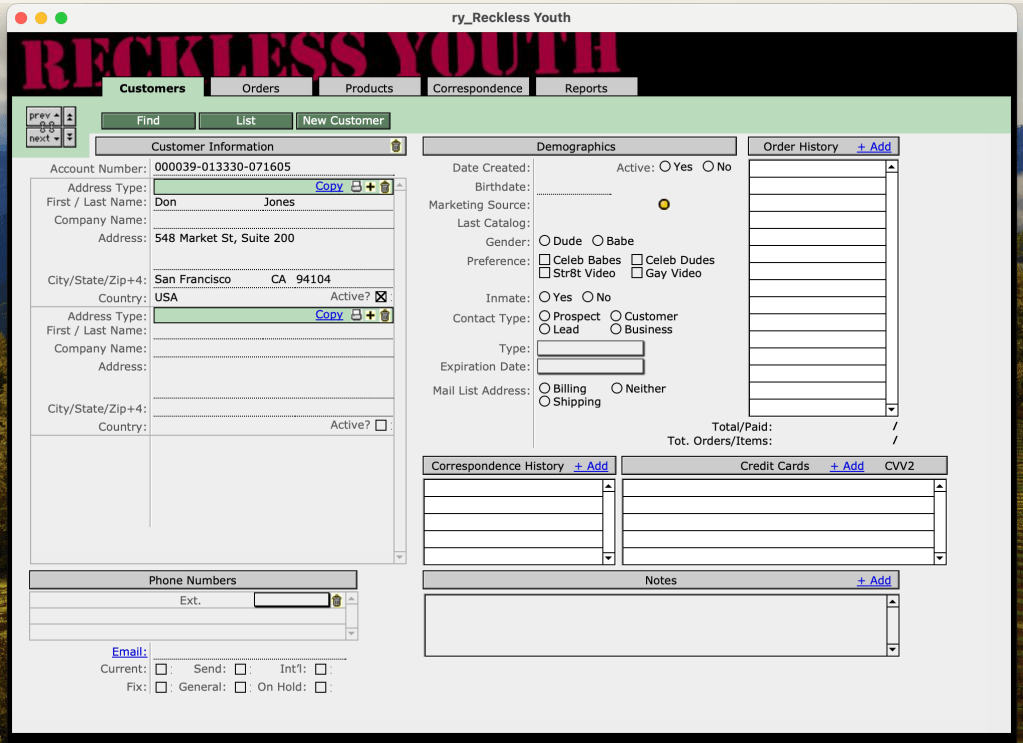Click the Find button
The height and width of the screenshot is (743, 1023).
147,120
